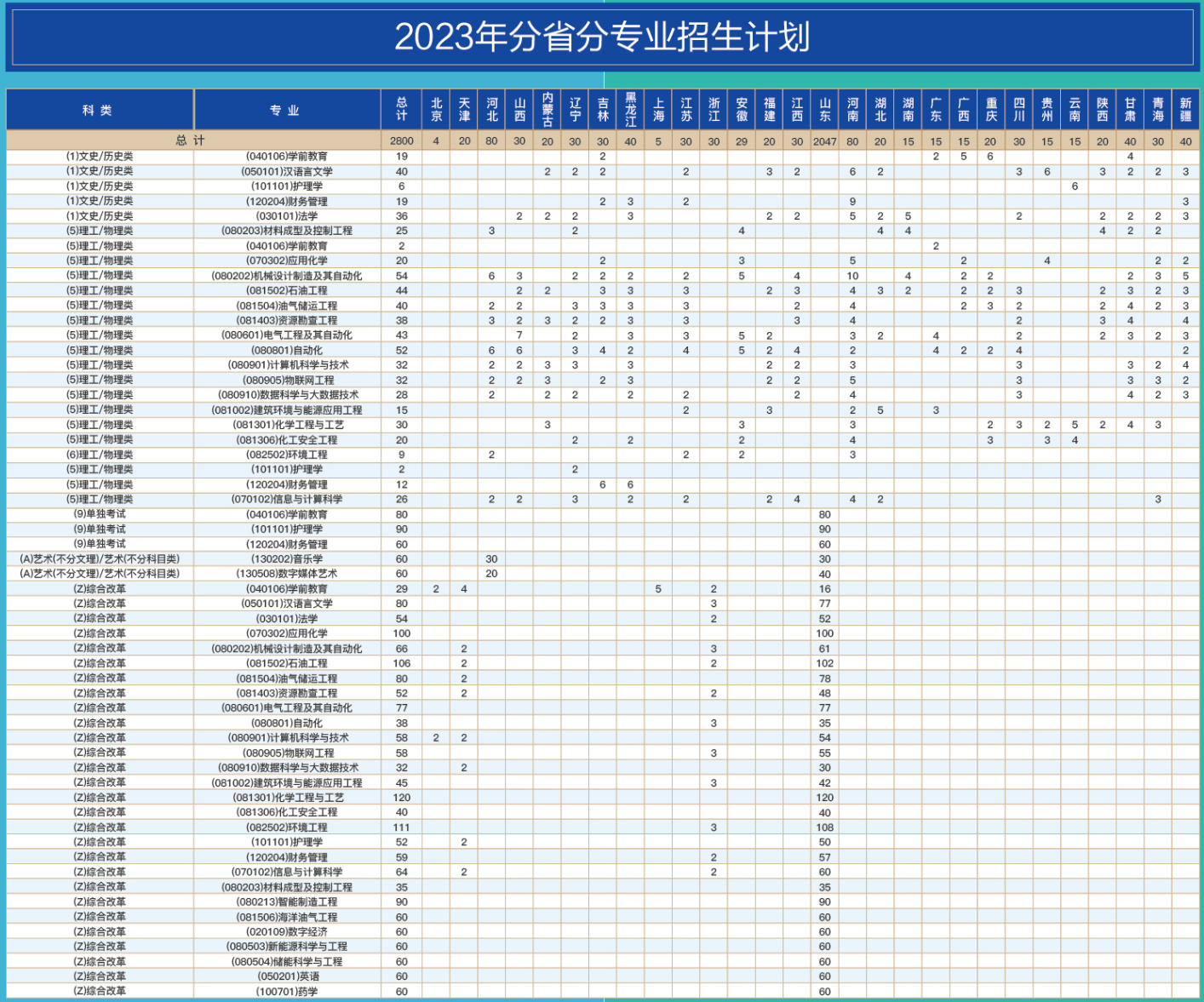Click the (081301)化学工程与工艺 cell showing 120
Viewport: 1204px width, 1002px height.
coord(403,798)
